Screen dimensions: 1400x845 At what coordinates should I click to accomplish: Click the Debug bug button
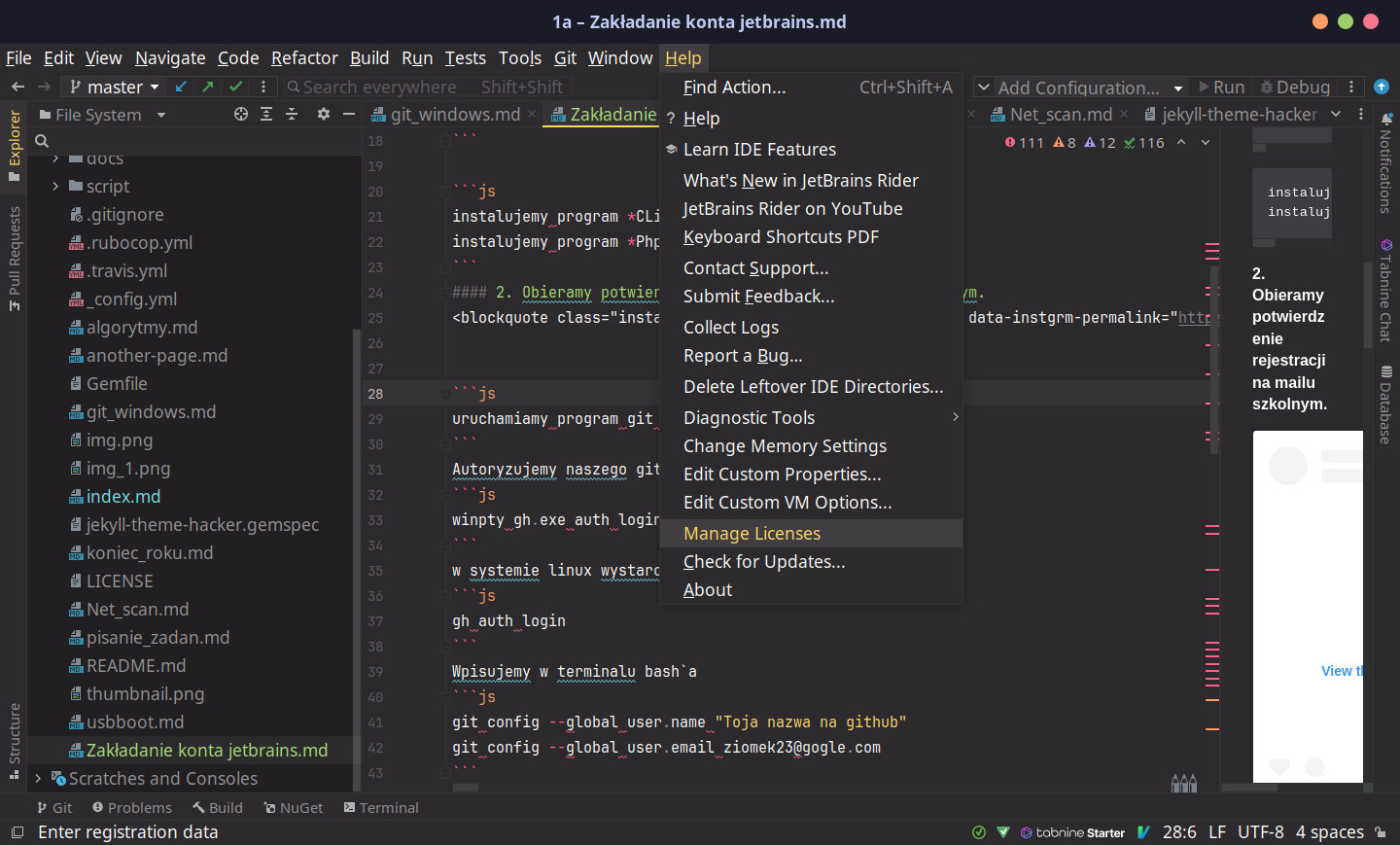(1295, 88)
